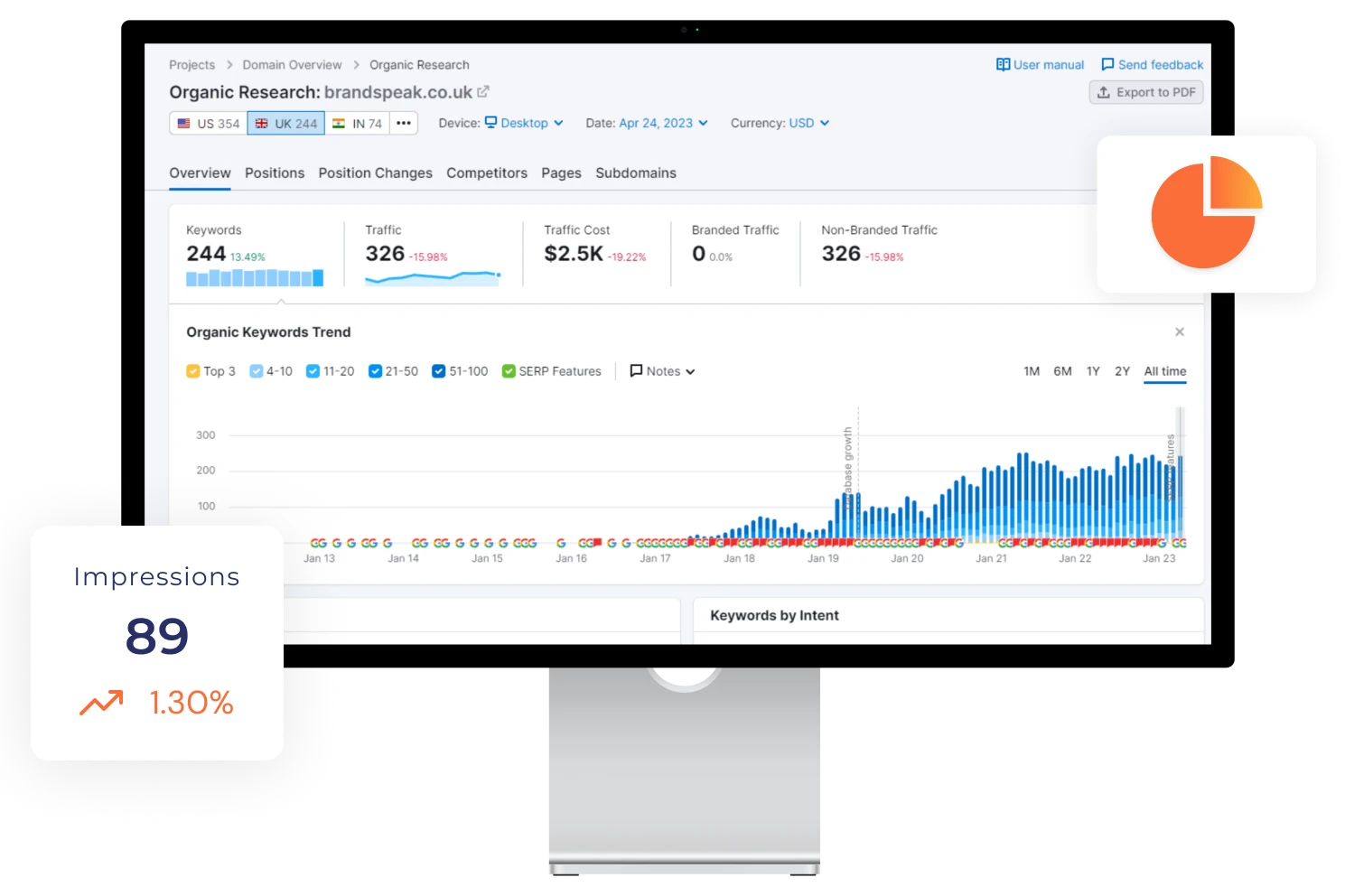
Task: Click the User manual book icon
Action: pos(1003,65)
